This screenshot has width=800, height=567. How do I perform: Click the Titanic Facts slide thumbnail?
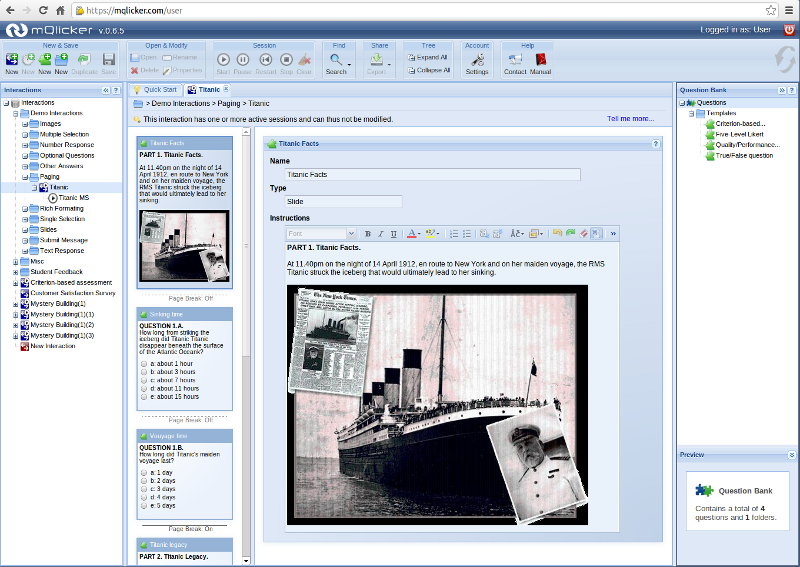(x=185, y=212)
